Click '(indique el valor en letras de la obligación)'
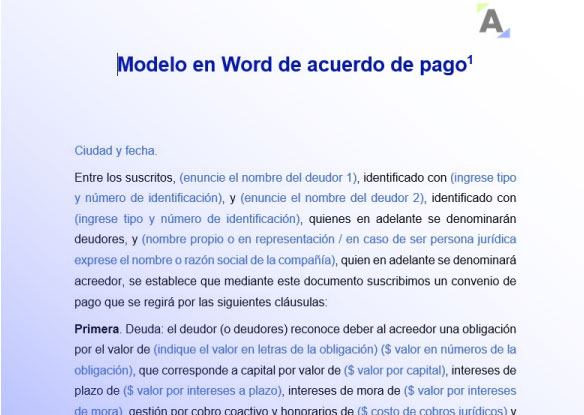Screen dimensions: 584x415 [x=266, y=350]
